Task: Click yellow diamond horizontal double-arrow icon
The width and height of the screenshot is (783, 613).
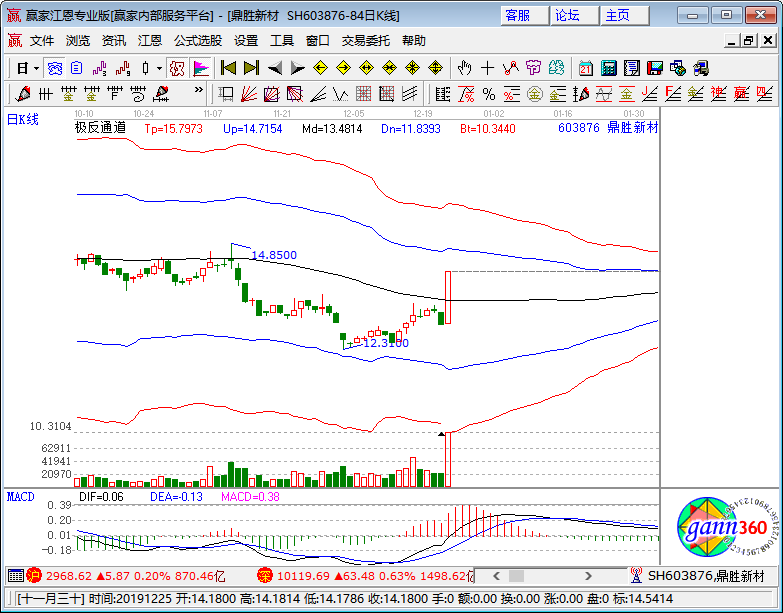Action: coord(367,68)
